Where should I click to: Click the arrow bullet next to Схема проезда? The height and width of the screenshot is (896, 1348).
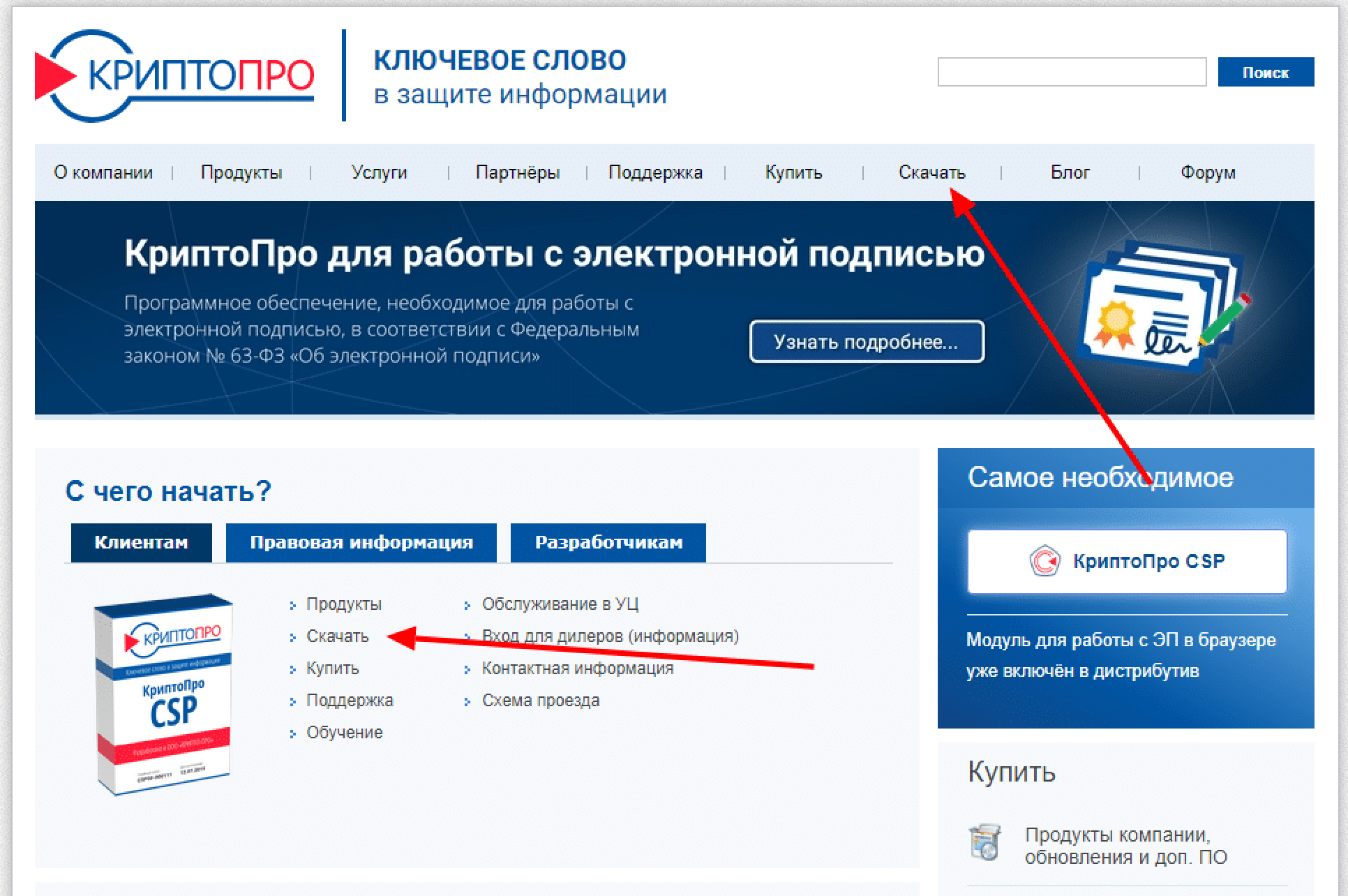click(x=467, y=701)
